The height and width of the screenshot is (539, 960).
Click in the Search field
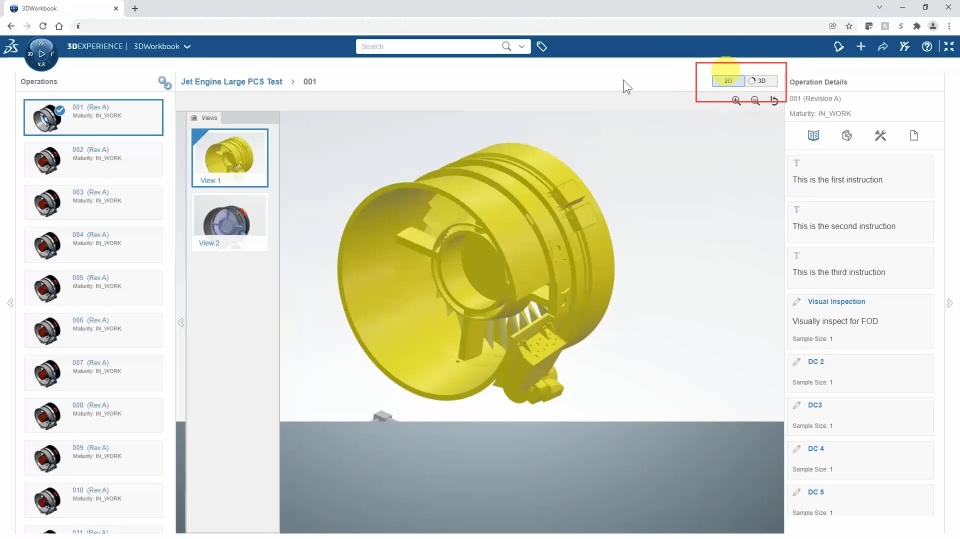coord(429,47)
